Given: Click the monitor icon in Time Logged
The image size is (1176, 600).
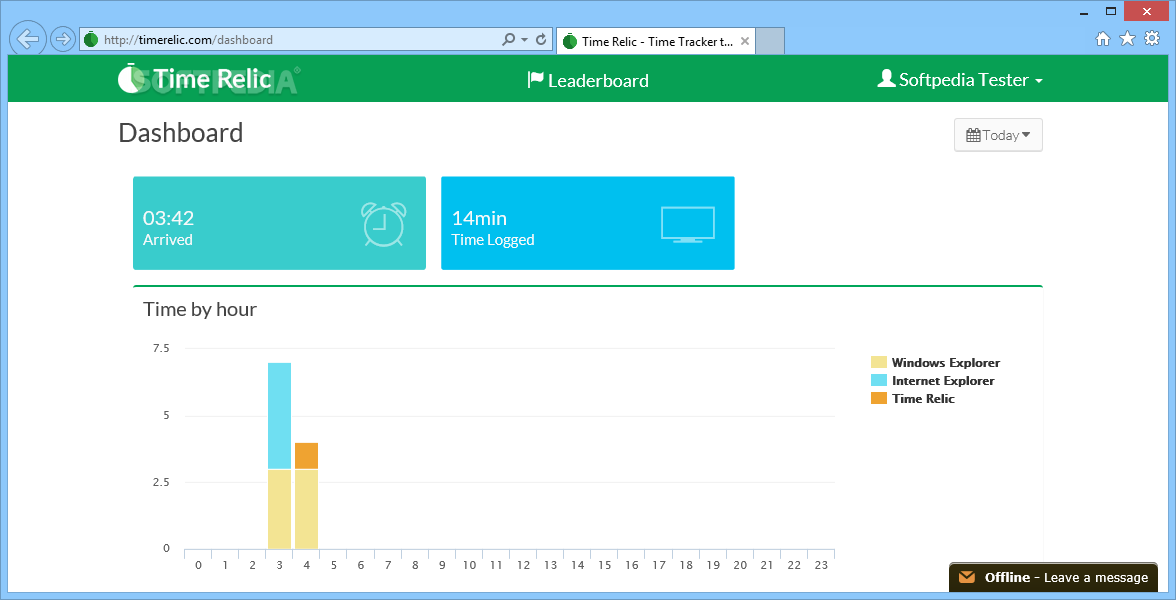Looking at the screenshot, I should [688, 224].
